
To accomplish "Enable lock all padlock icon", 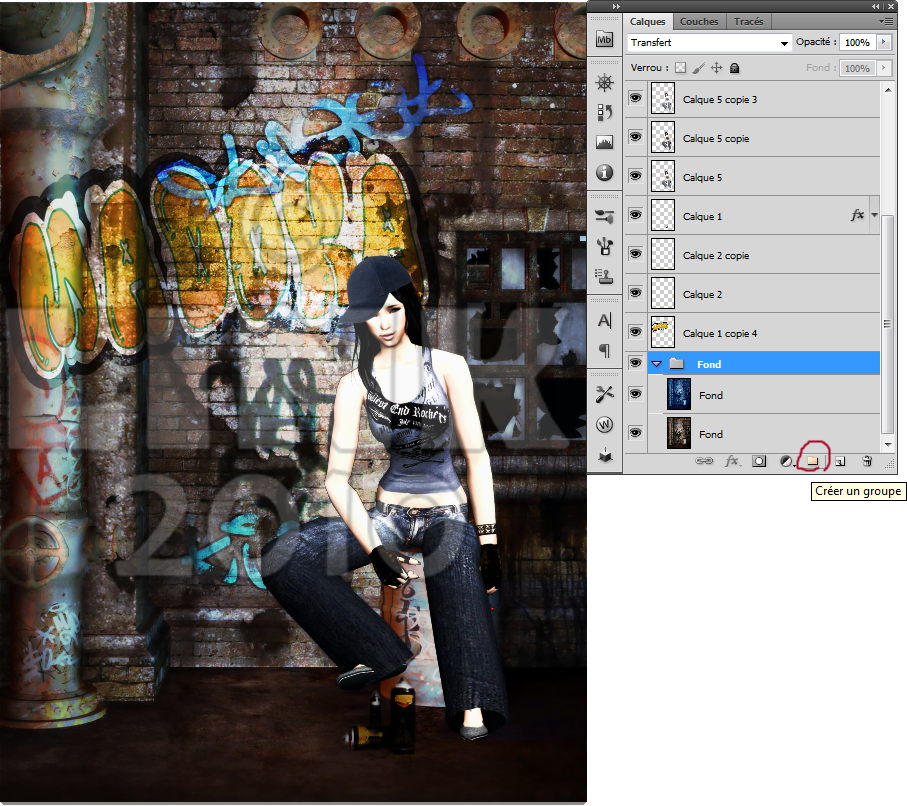I will (x=735, y=68).
